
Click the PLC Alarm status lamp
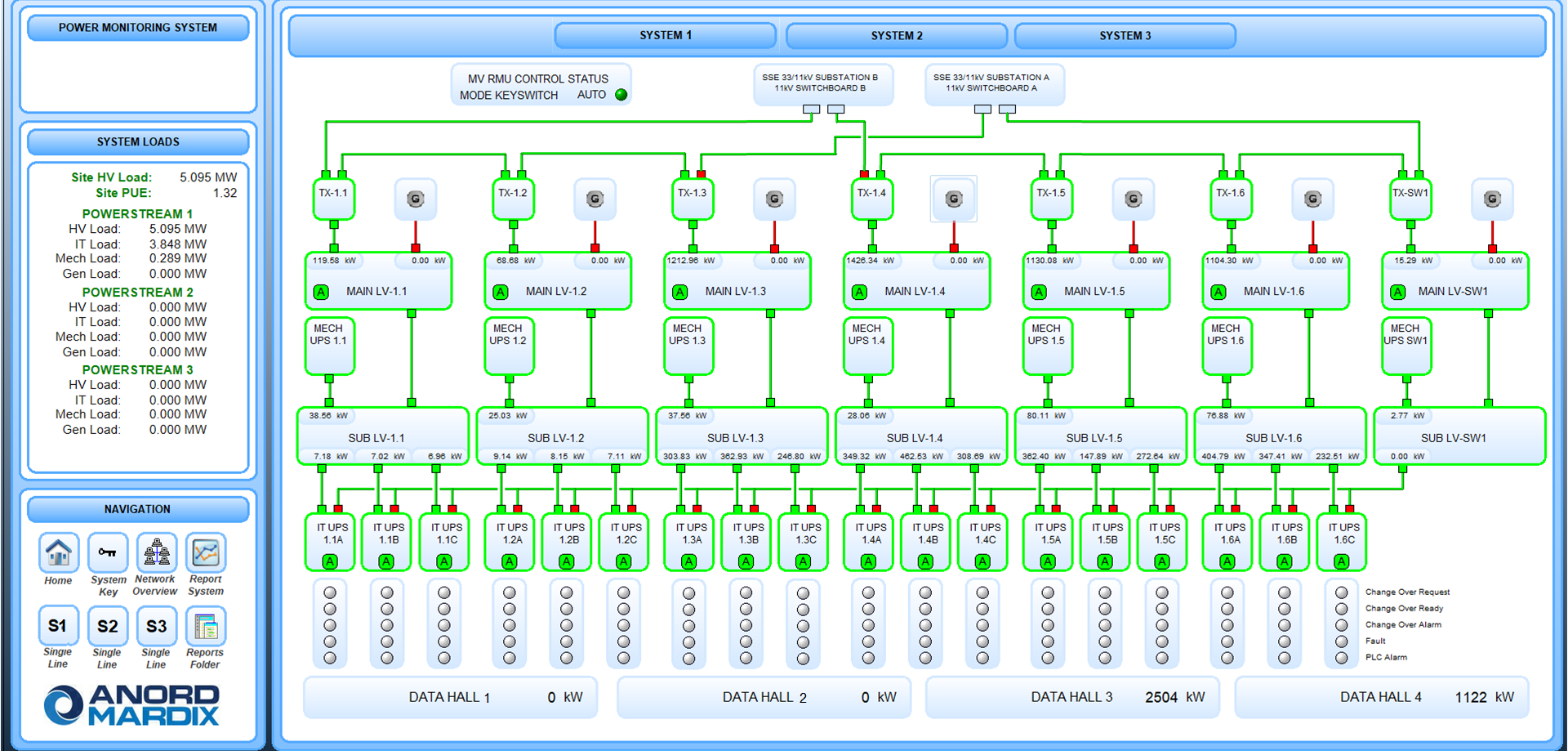pos(1340,657)
